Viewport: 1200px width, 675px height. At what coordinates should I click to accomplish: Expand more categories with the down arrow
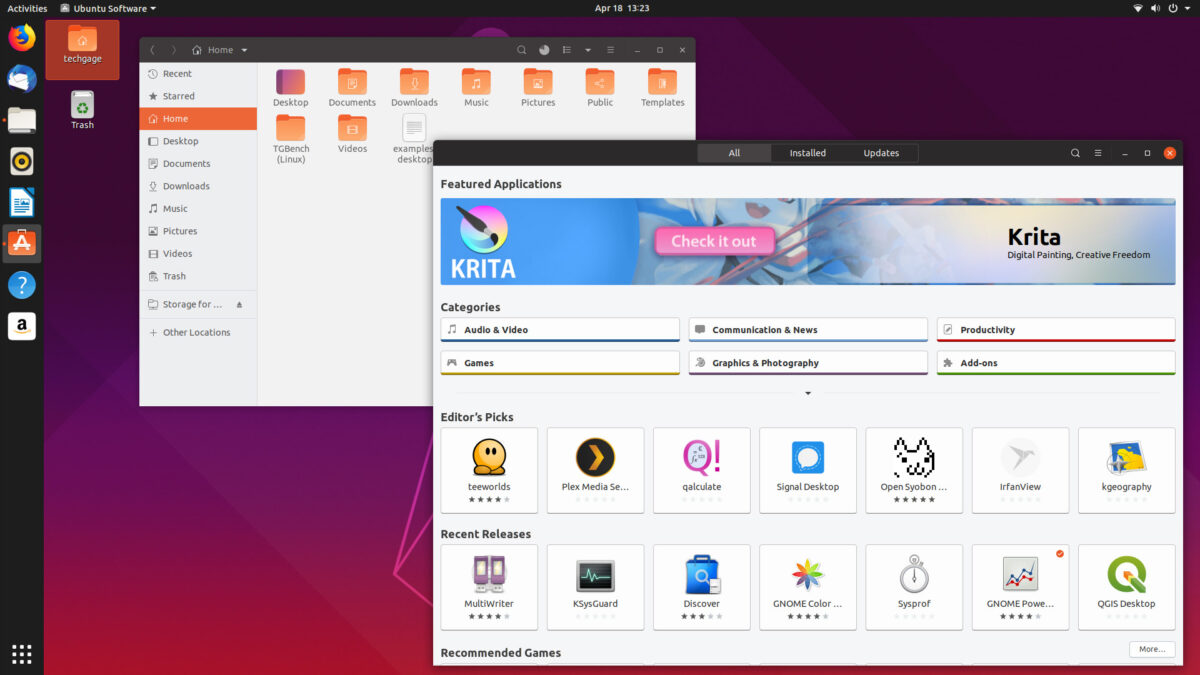coord(807,393)
